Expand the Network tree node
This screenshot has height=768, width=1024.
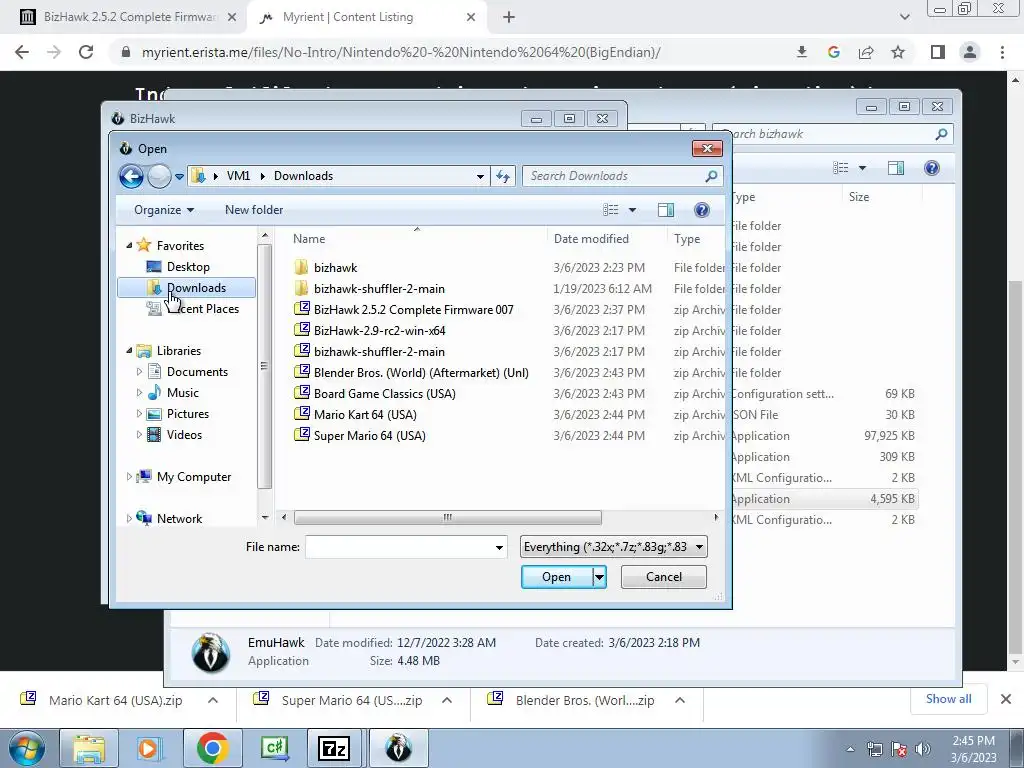(129, 519)
